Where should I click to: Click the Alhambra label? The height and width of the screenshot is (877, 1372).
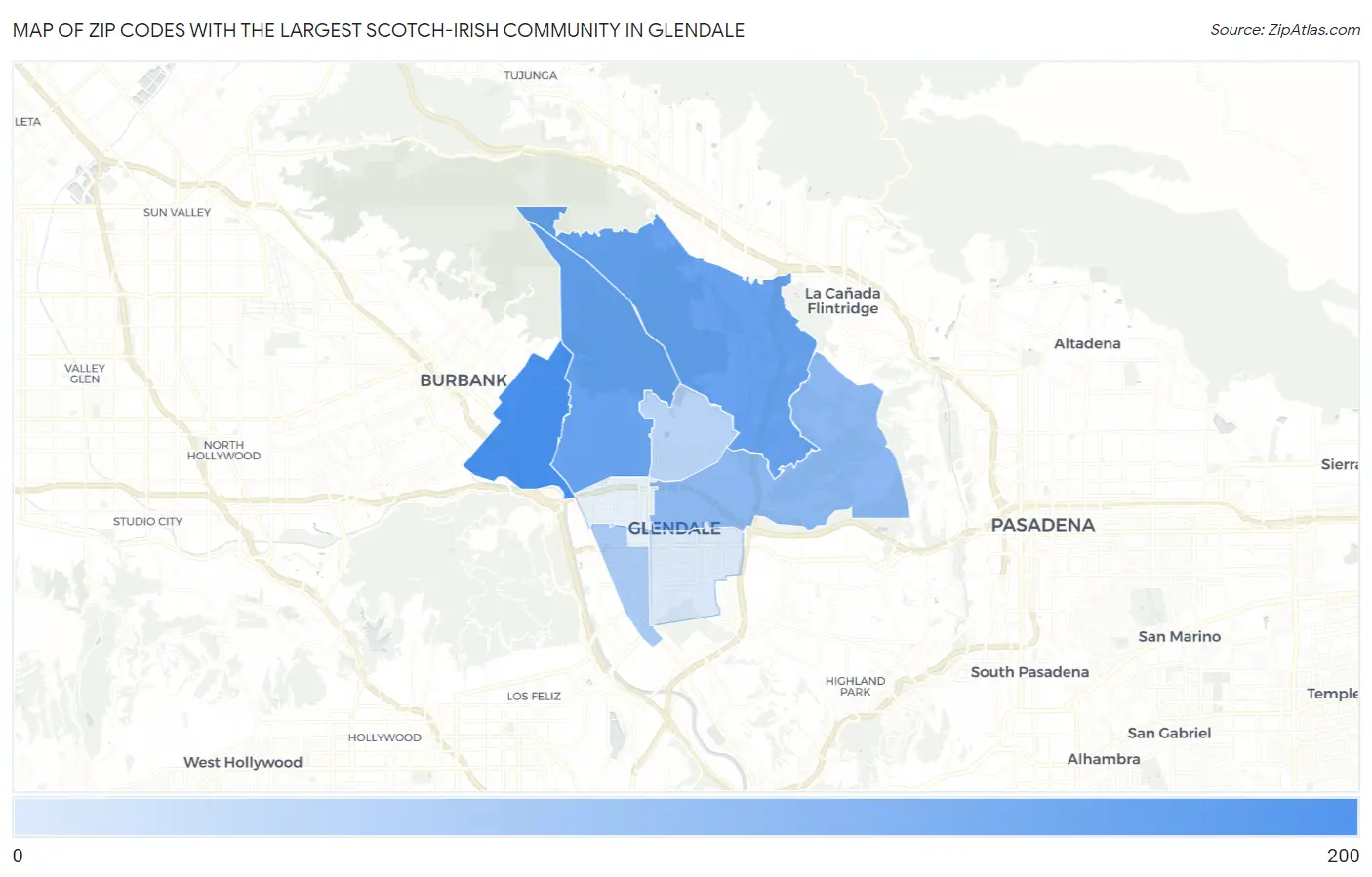(1103, 759)
